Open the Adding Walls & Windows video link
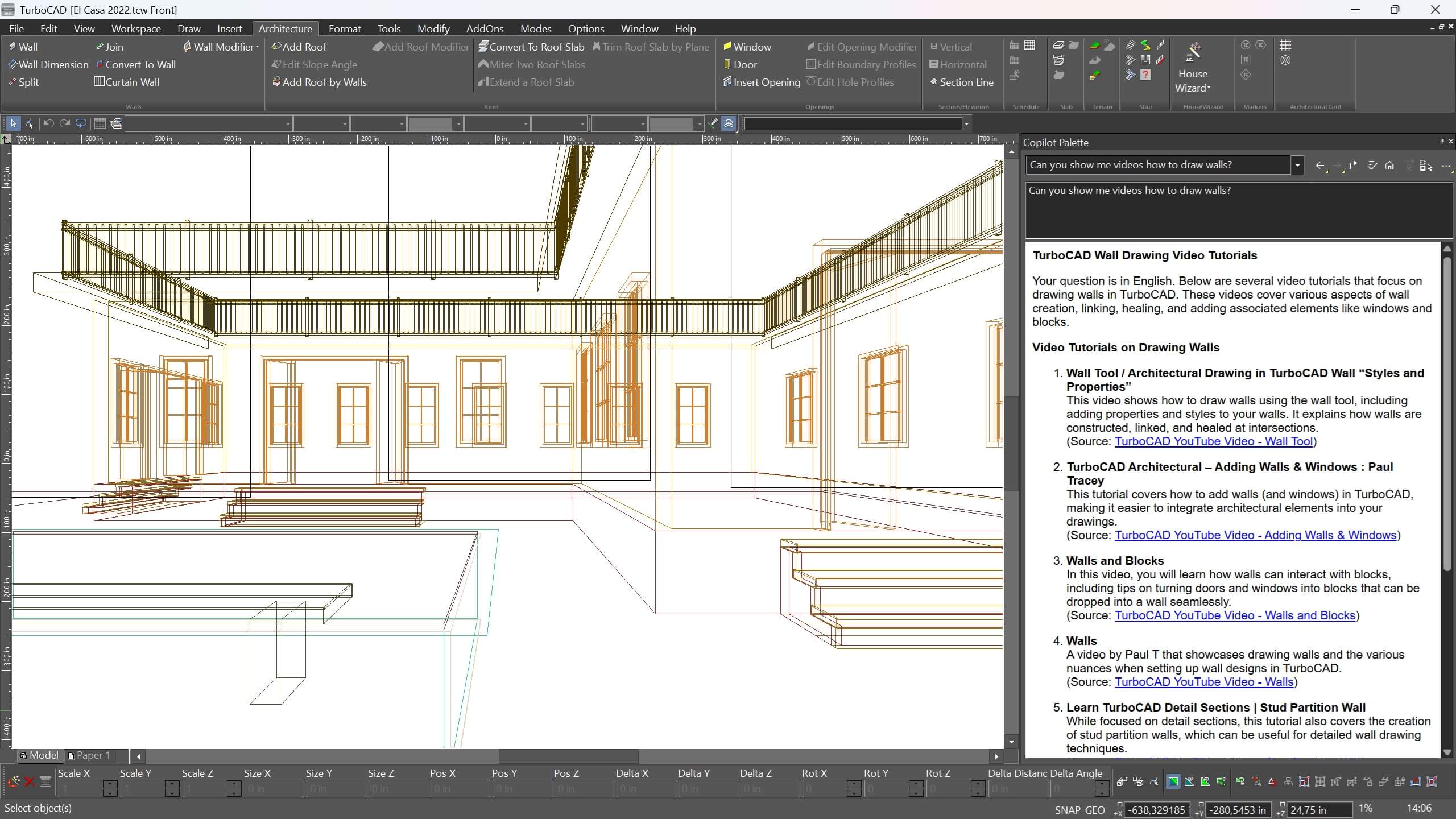 1255,535
